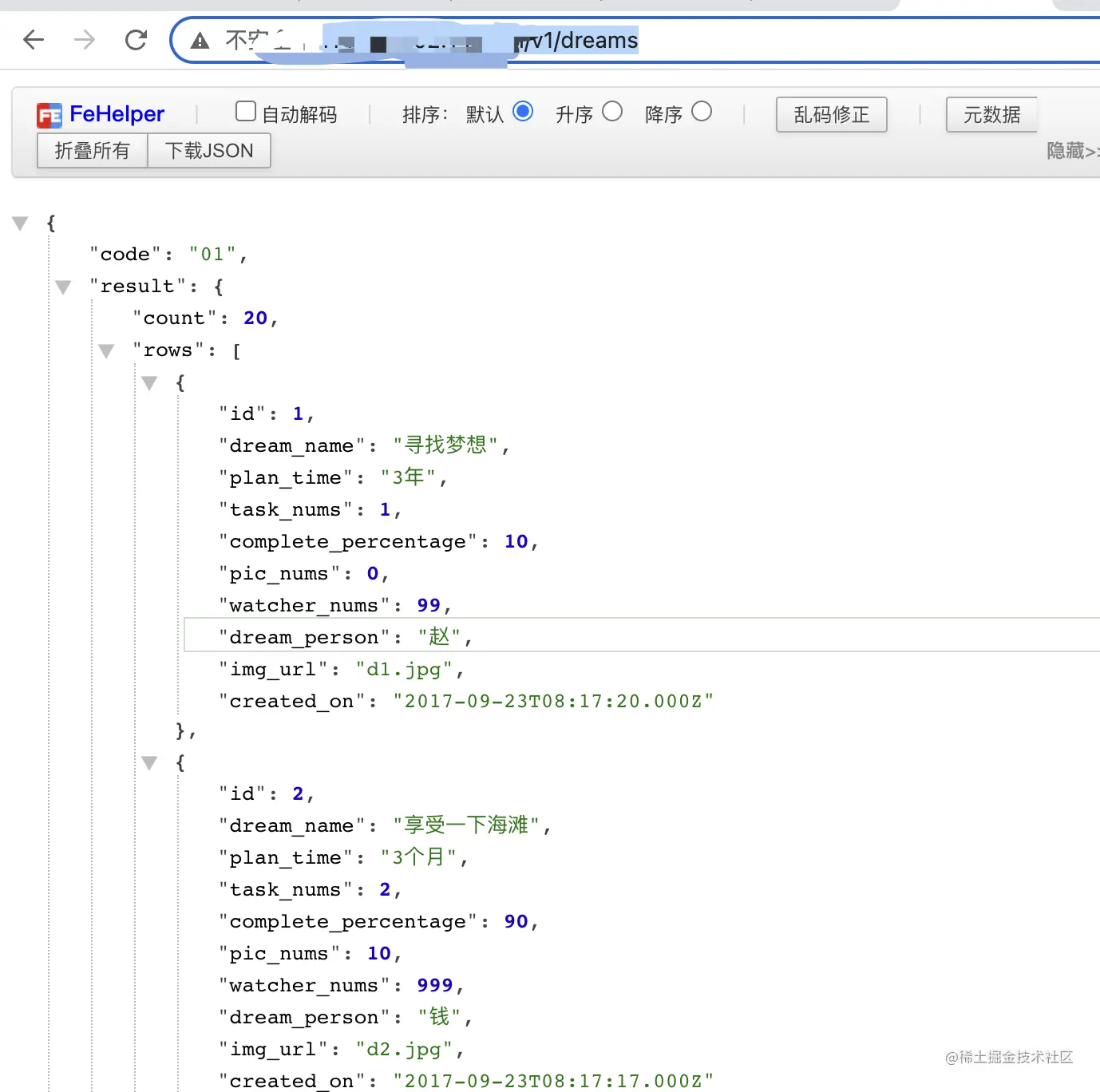Click the dream_name value "享受一下海滩"

(467, 825)
